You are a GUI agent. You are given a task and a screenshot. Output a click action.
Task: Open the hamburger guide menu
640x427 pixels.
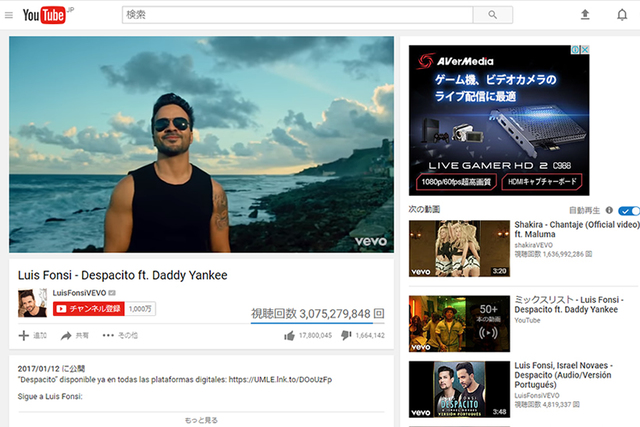point(9,15)
